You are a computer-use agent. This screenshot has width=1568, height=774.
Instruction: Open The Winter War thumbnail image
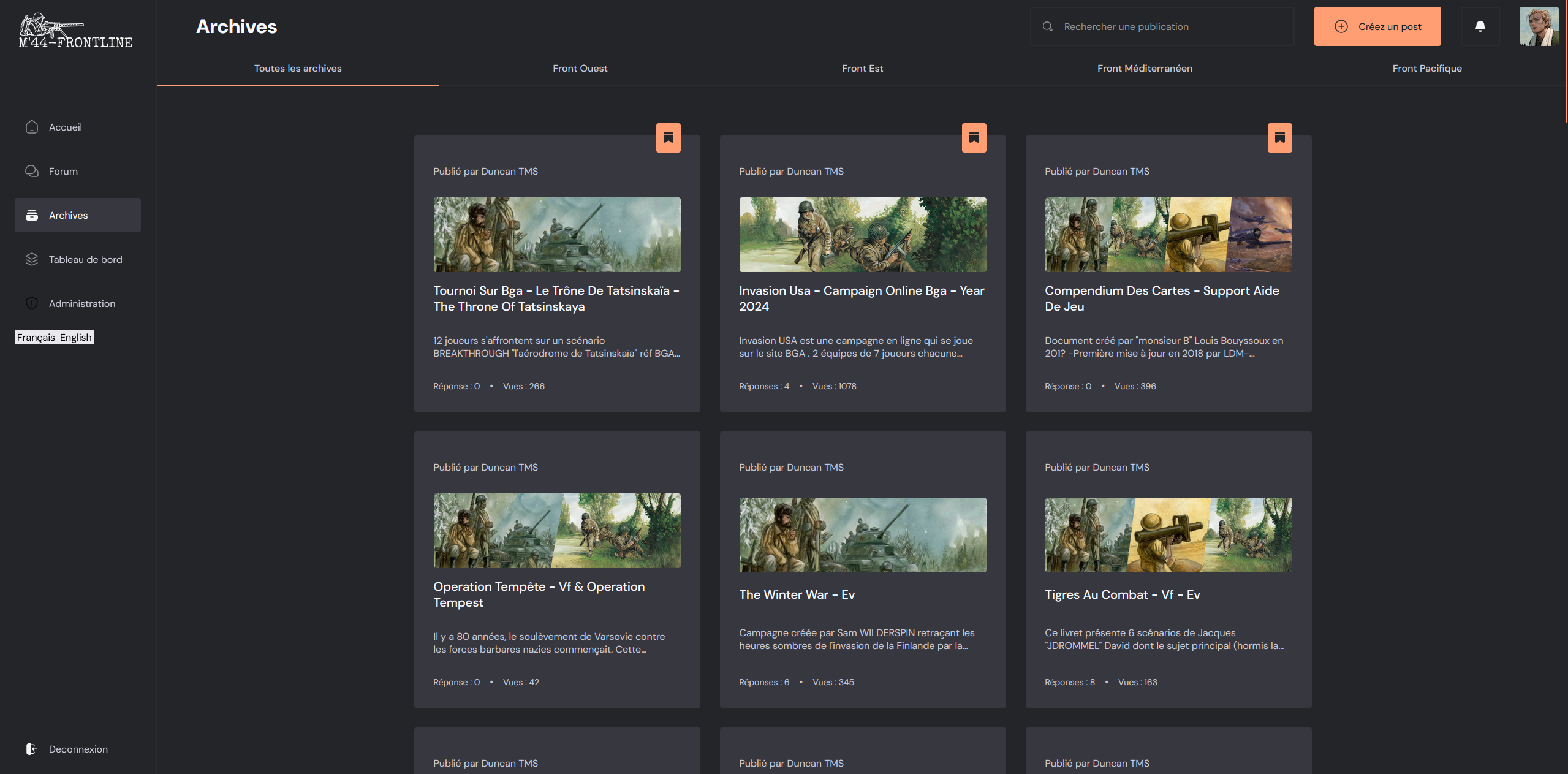tap(862, 534)
